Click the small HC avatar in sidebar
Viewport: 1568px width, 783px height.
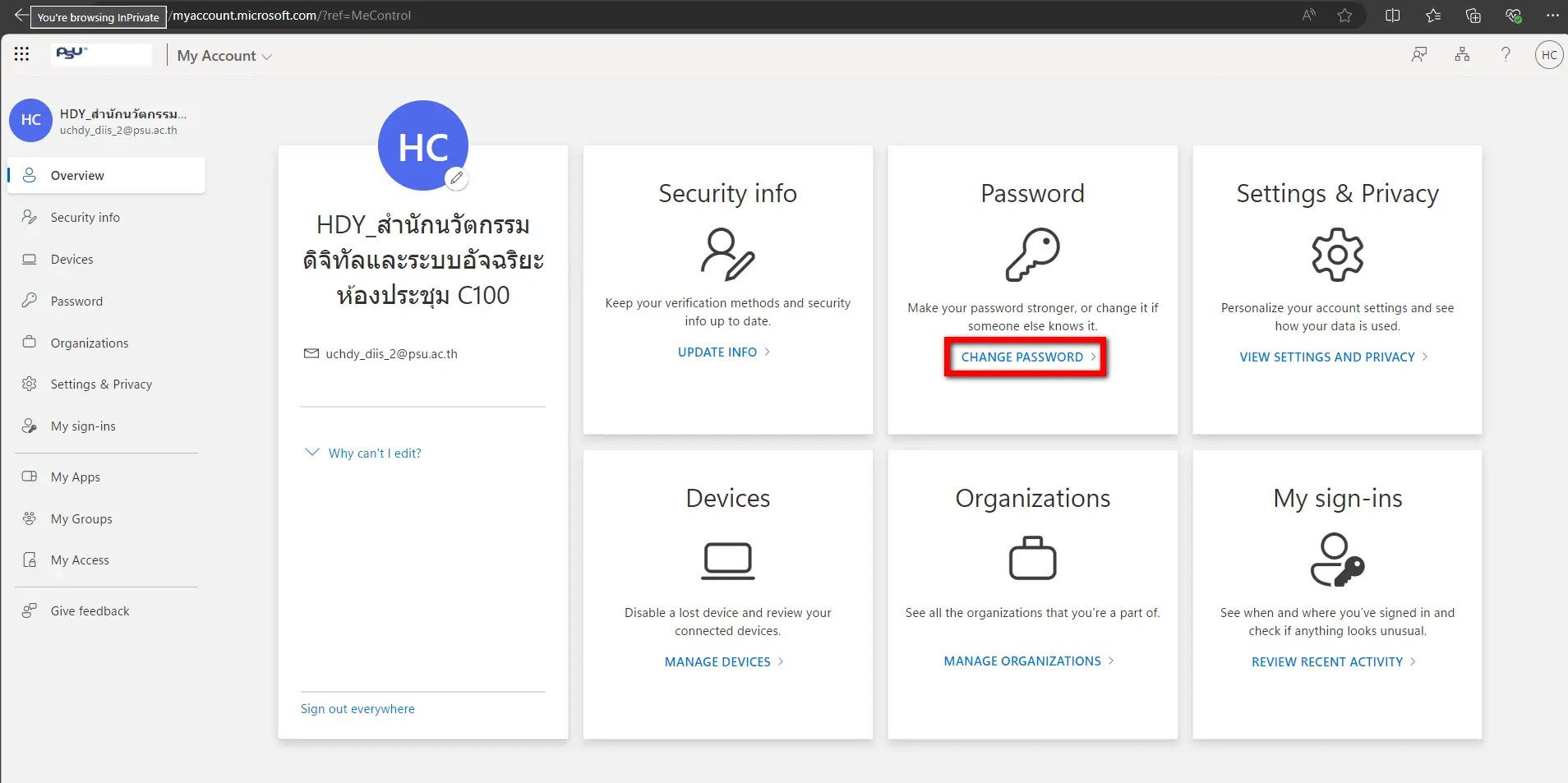pos(30,120)
